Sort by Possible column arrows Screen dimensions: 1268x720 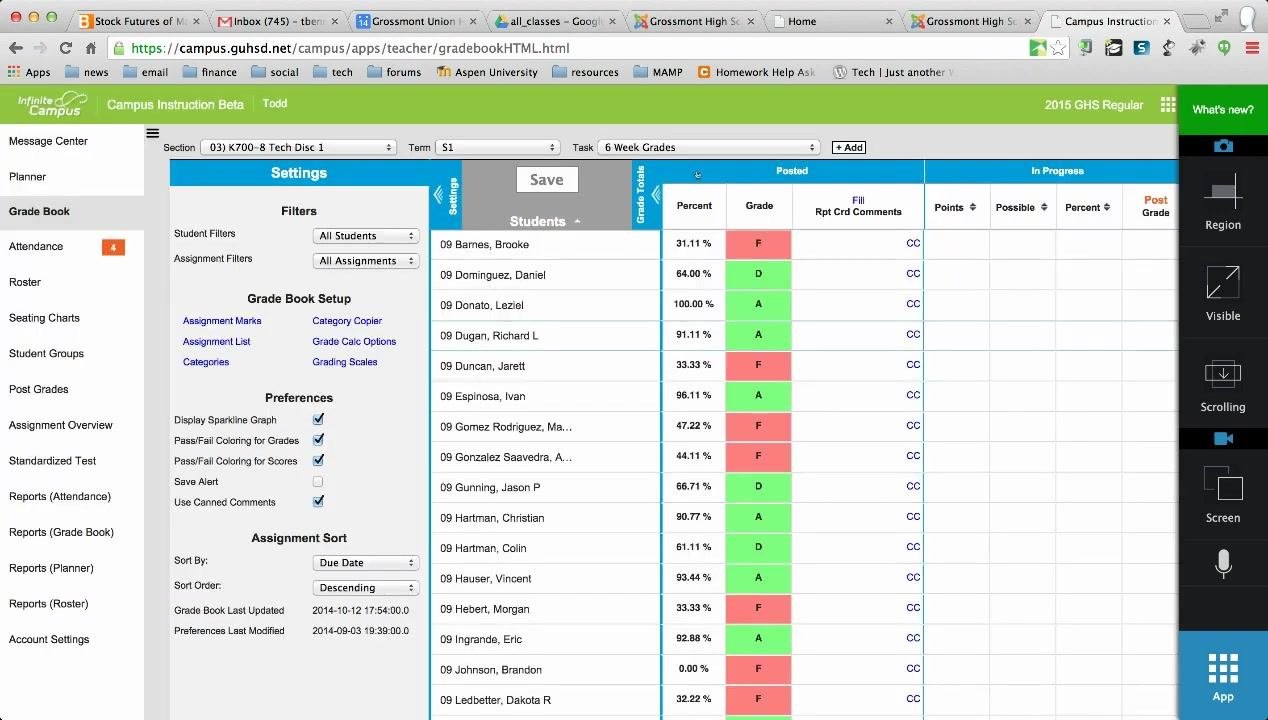pyautogui.click(x=1044, y=207)
